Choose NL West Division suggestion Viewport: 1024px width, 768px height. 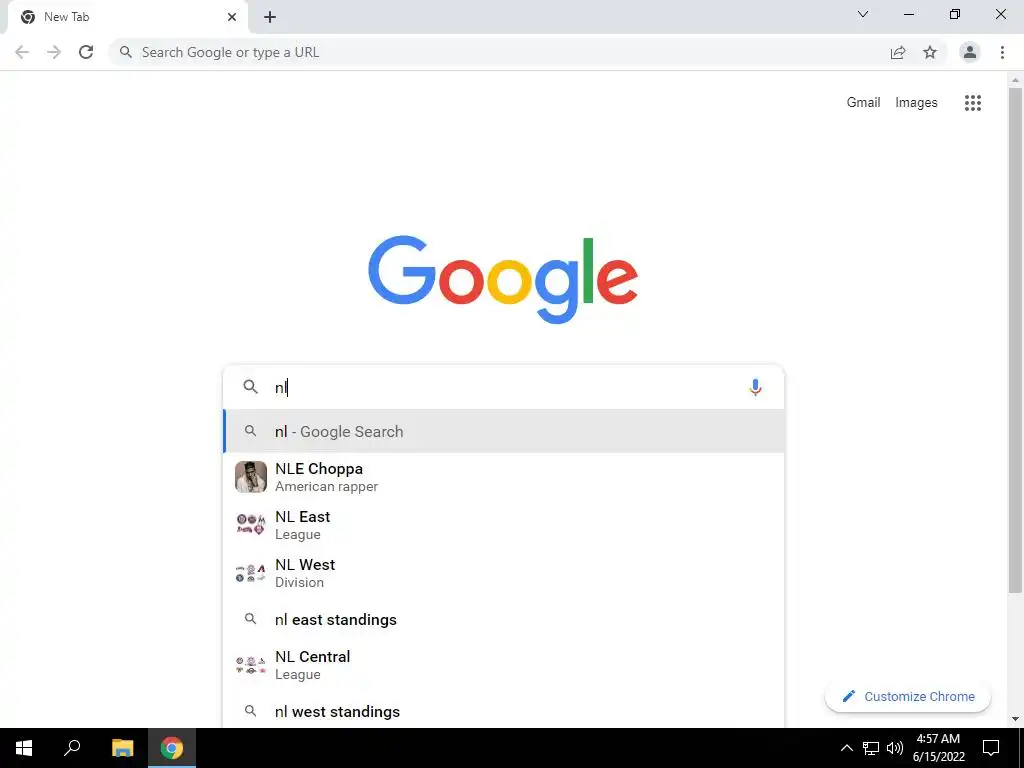tap(504, 573)
